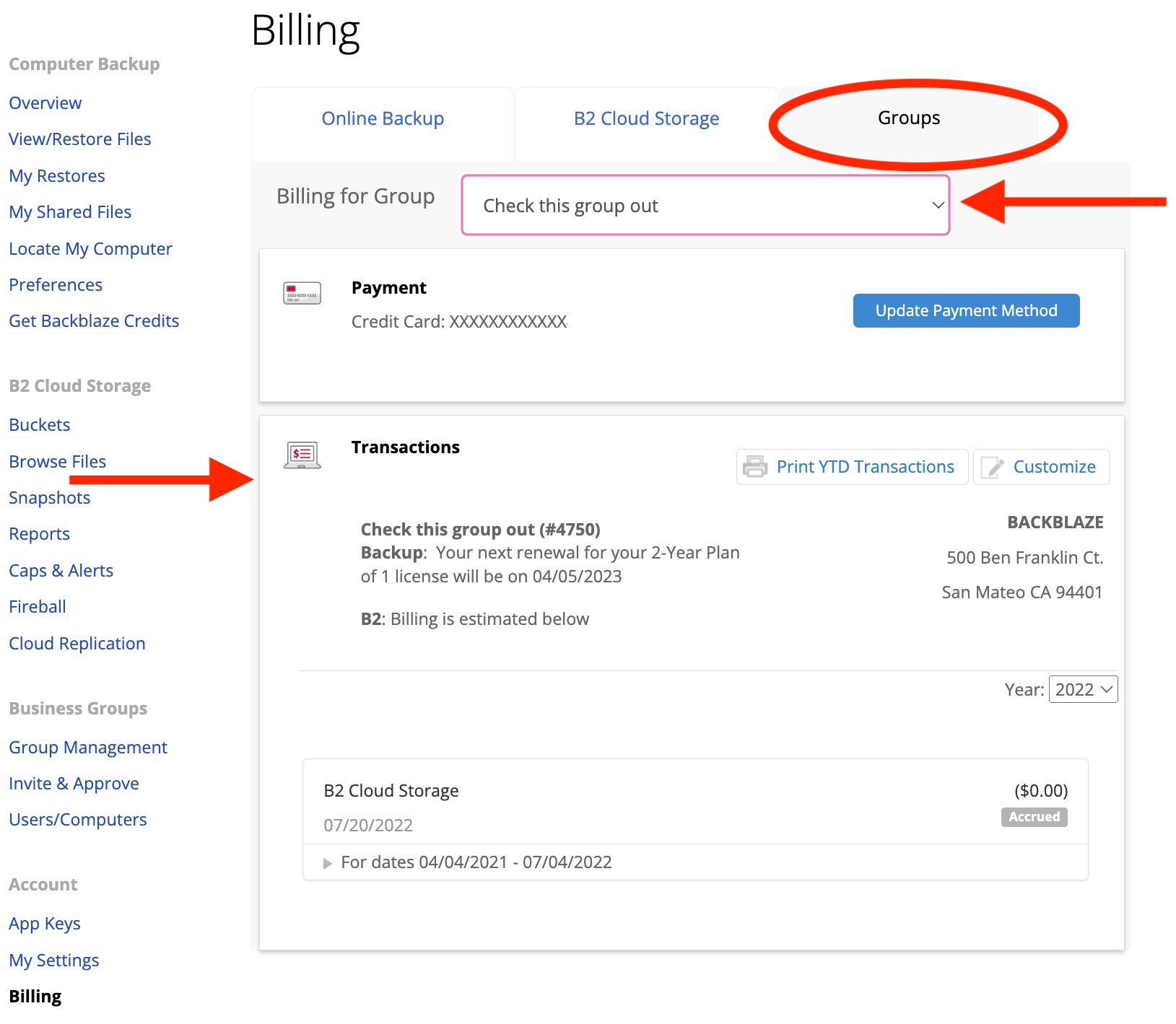Click the ($0.00) transaction amount
This screenshot has width=1176, height=1024.
pyautogui.click(x=1041, y=791)
